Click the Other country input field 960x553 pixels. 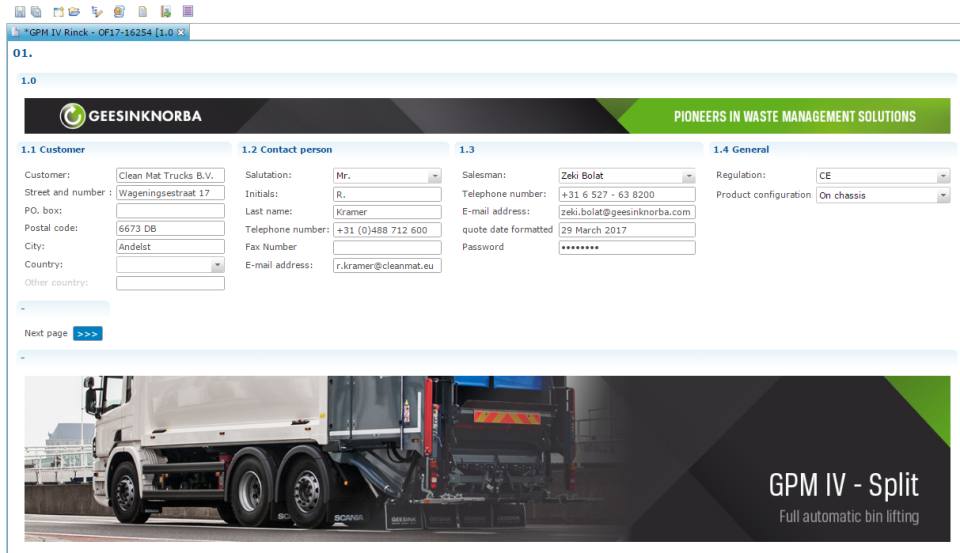(x=170, y=283)
